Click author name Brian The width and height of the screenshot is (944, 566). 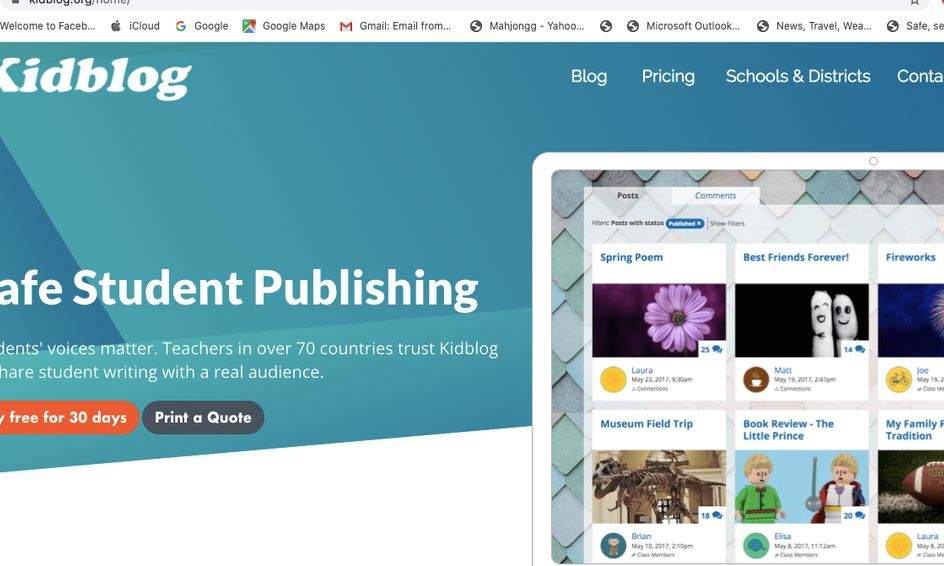[x=641, y=536]
